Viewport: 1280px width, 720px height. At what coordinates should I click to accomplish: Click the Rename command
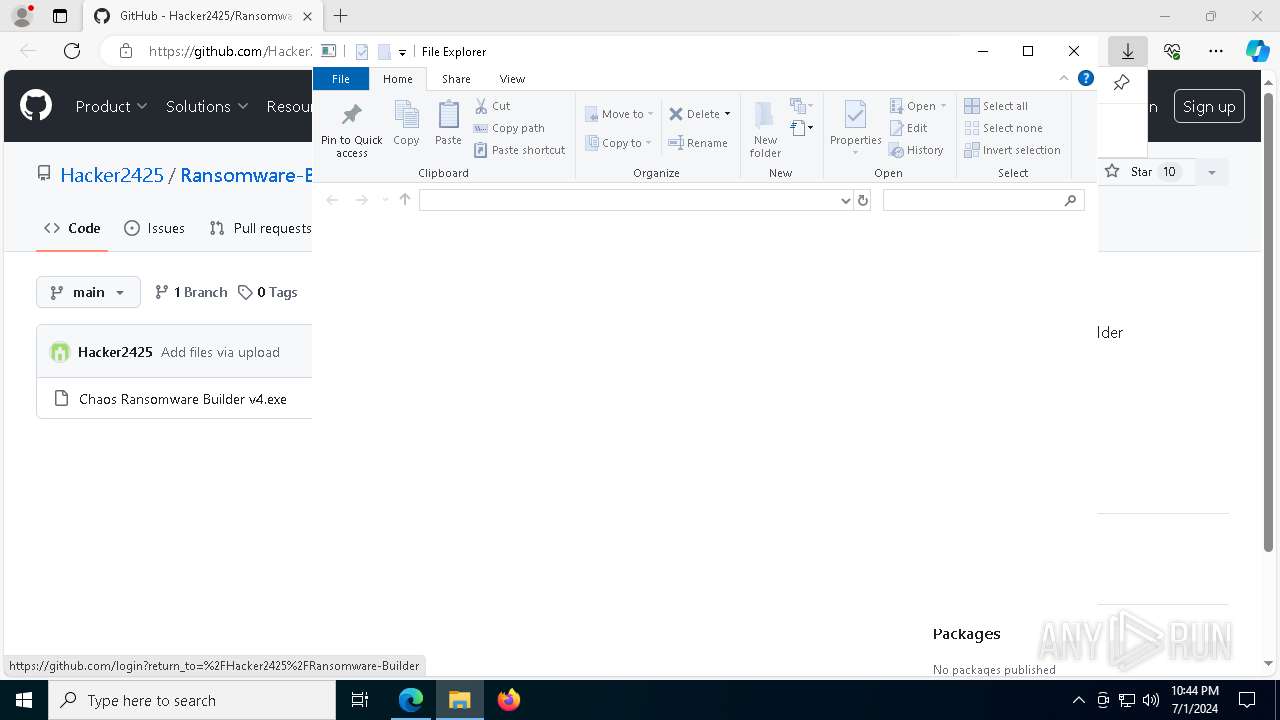coord(698,143)
